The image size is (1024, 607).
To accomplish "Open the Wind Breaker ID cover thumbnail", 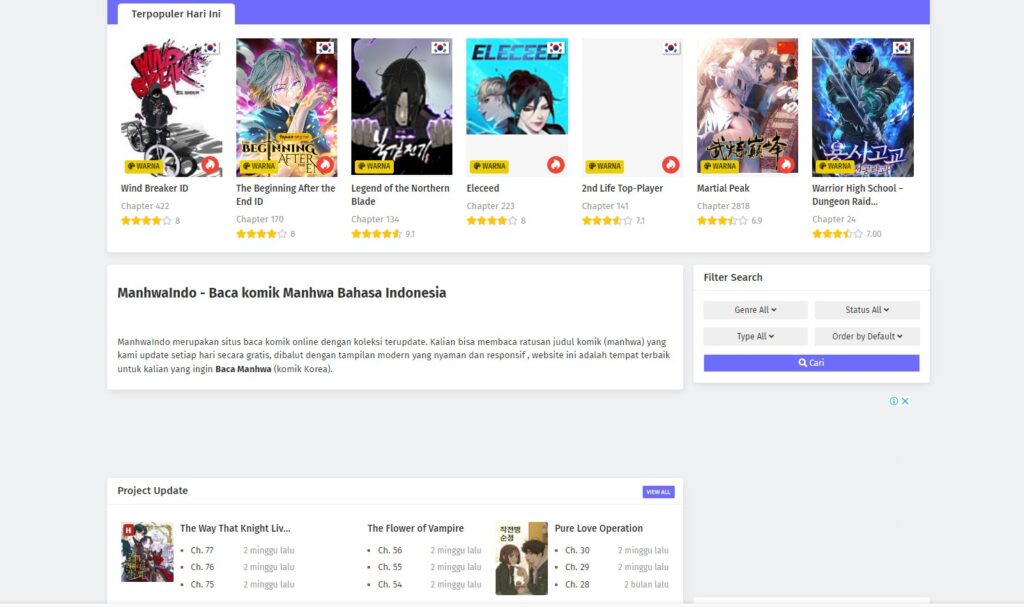I will pos(171,107).
